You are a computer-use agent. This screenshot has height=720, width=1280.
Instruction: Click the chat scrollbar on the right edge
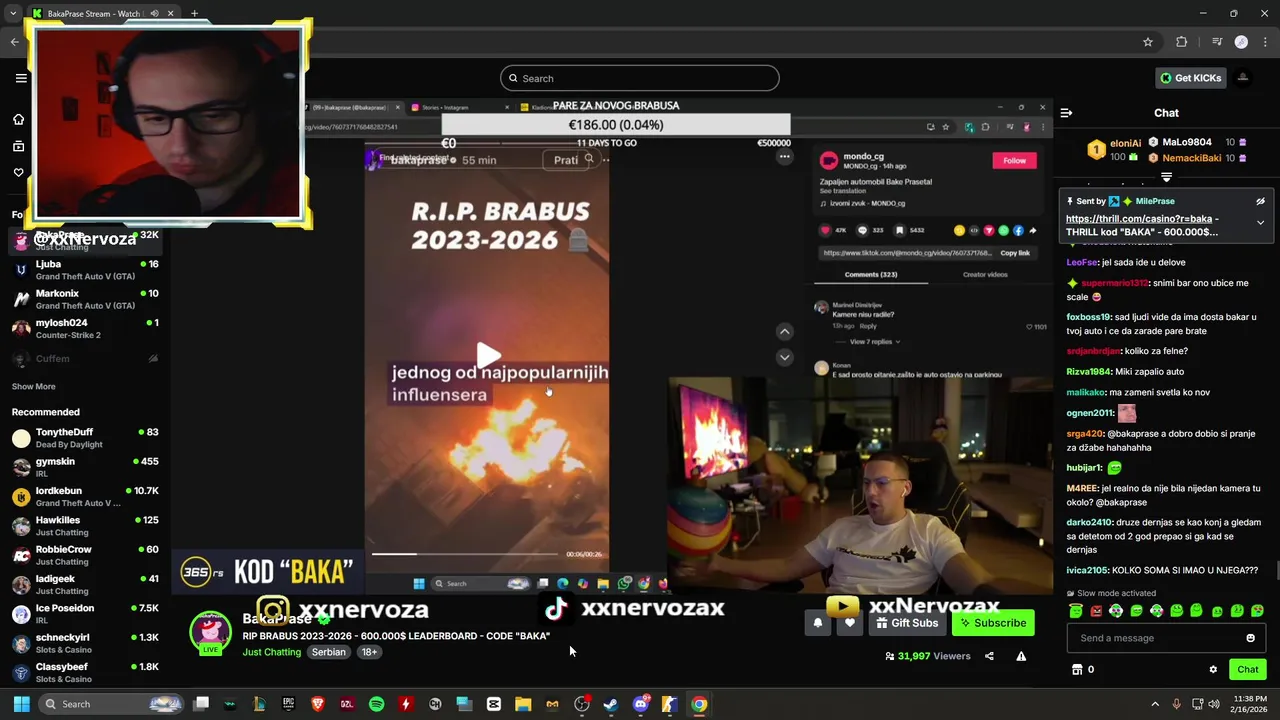point(1277,571)
